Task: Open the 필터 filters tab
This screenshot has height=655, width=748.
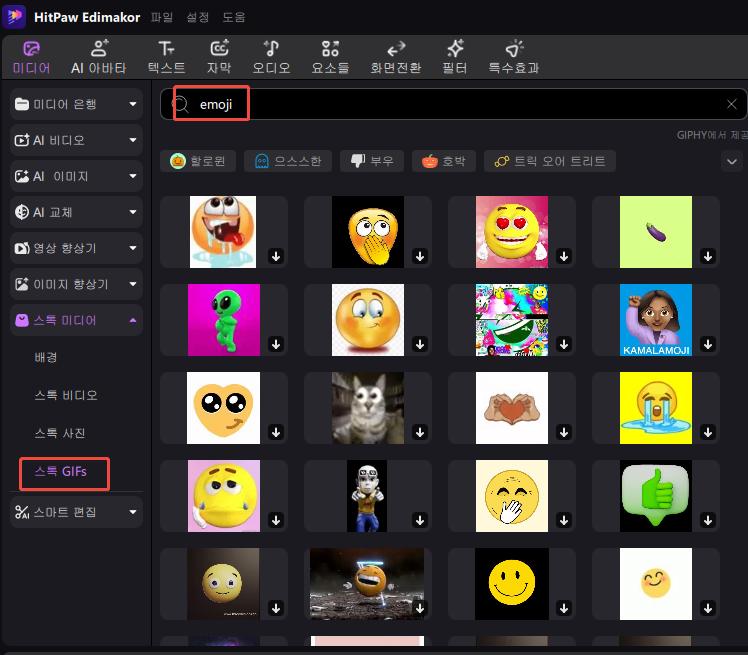Action: click(x=455, y=57)
